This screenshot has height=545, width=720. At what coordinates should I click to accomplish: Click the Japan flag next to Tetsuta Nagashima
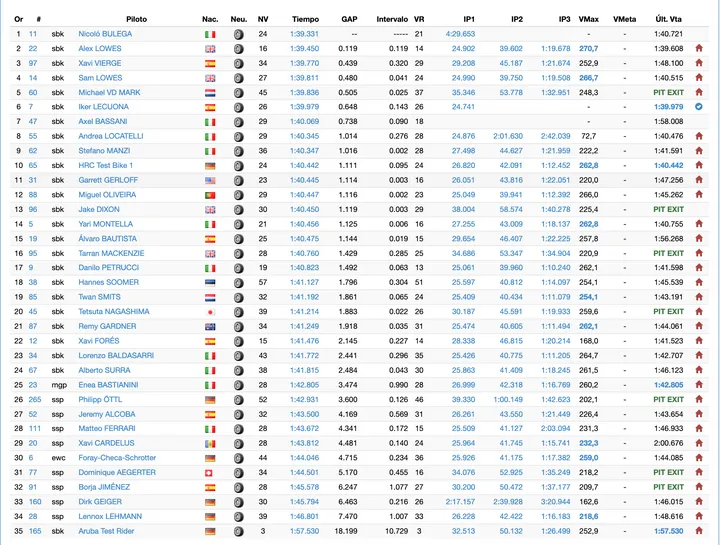coord(210,312)
